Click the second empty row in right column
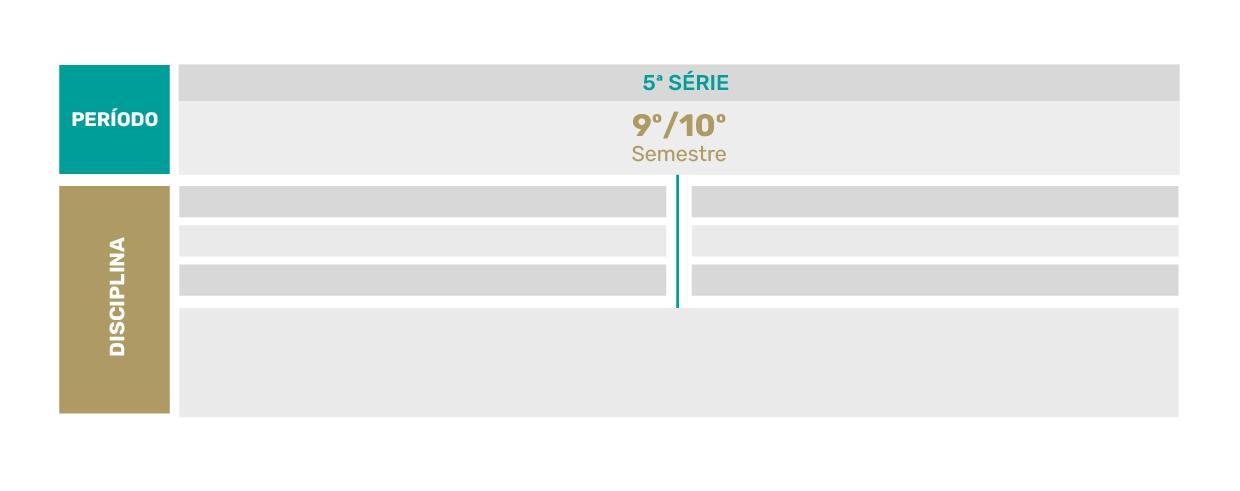 (935, 241)
